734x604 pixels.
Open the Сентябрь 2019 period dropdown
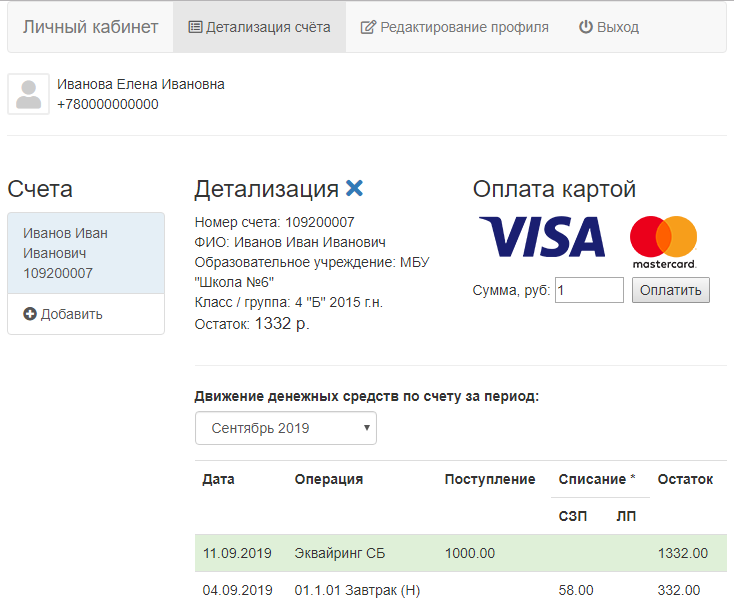pyautogui.click(x=286, y=428)
